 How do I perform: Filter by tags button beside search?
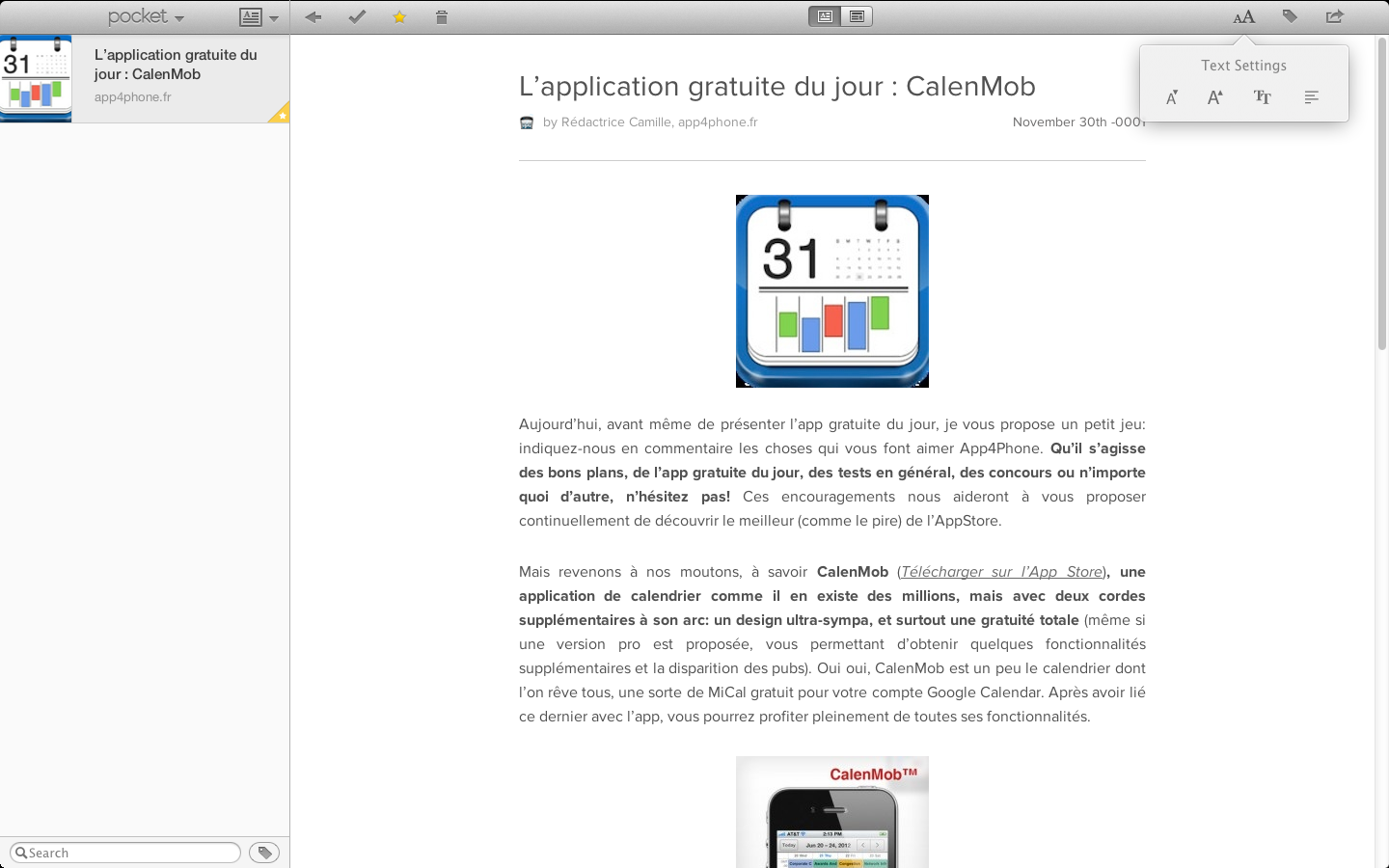[x=264, y=853]
